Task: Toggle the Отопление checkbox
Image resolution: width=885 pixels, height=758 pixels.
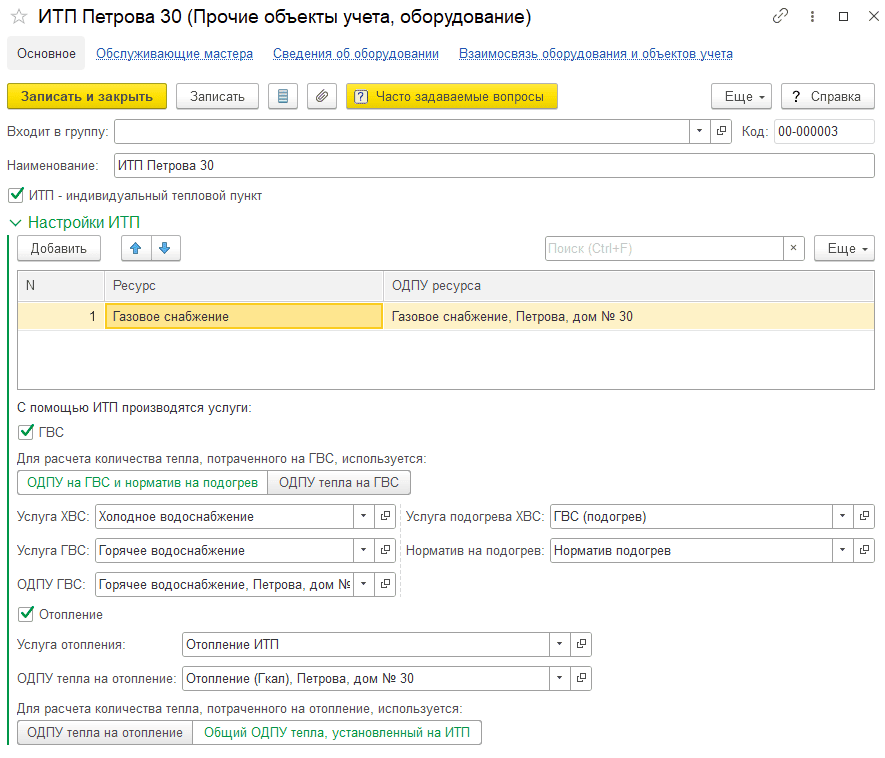Action: (x=26, y=614)
